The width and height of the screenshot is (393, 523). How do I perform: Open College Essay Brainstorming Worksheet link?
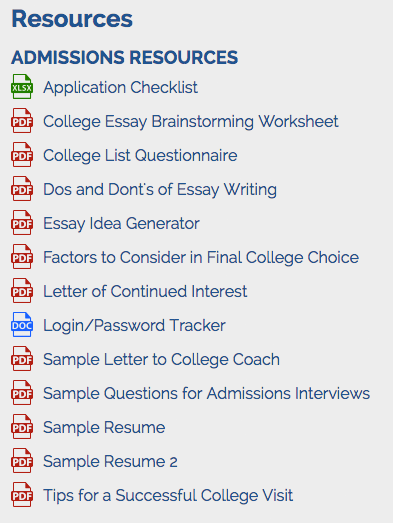point(191,122)
